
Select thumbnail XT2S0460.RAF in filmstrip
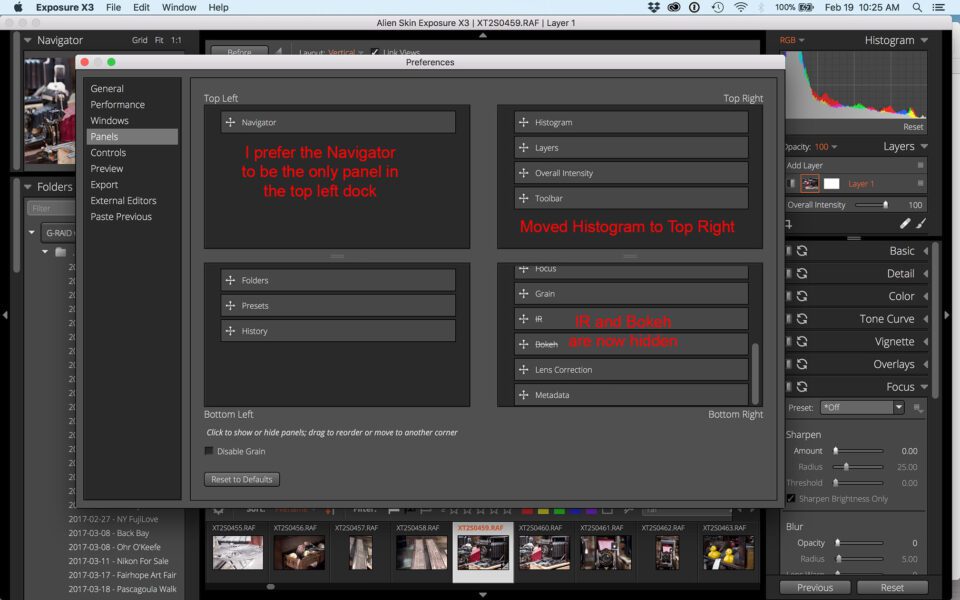[544, 552]
